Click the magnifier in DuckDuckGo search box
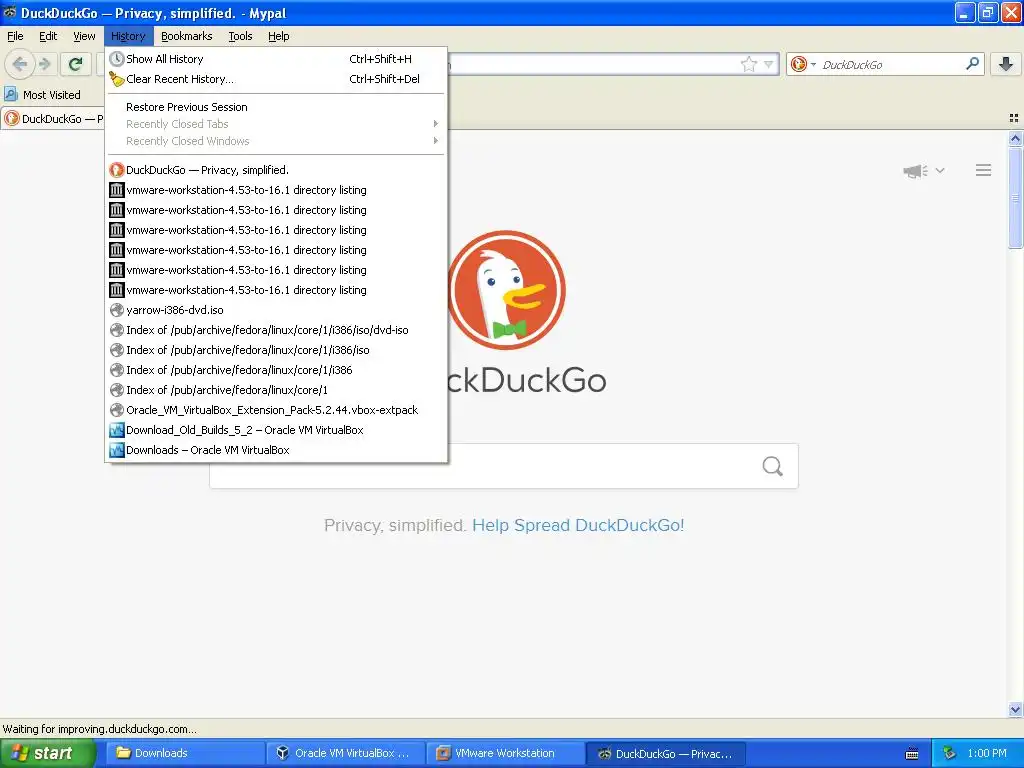 tap(773, 466)
